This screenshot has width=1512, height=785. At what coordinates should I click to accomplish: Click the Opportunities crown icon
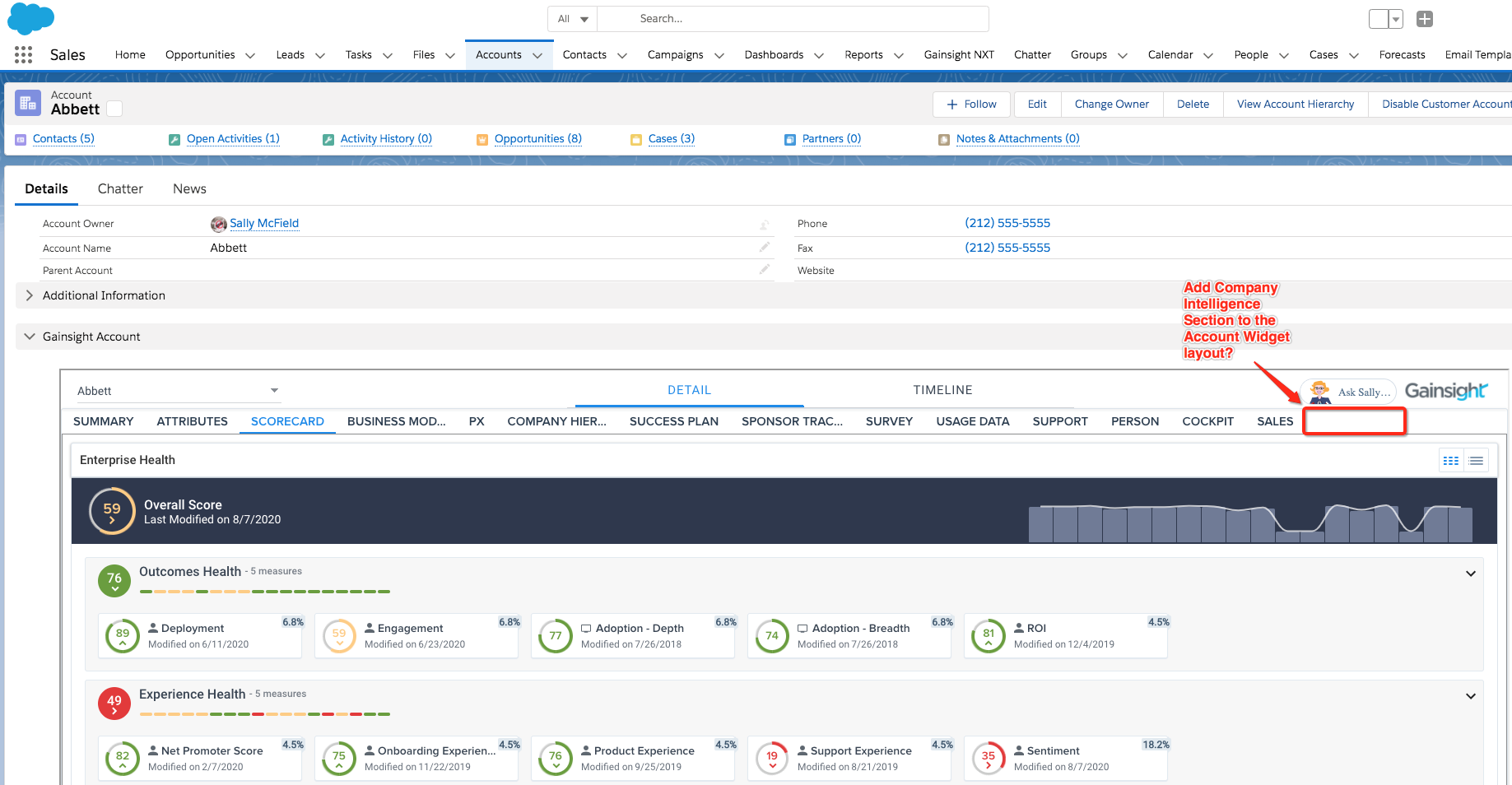[x=482, y=140]
